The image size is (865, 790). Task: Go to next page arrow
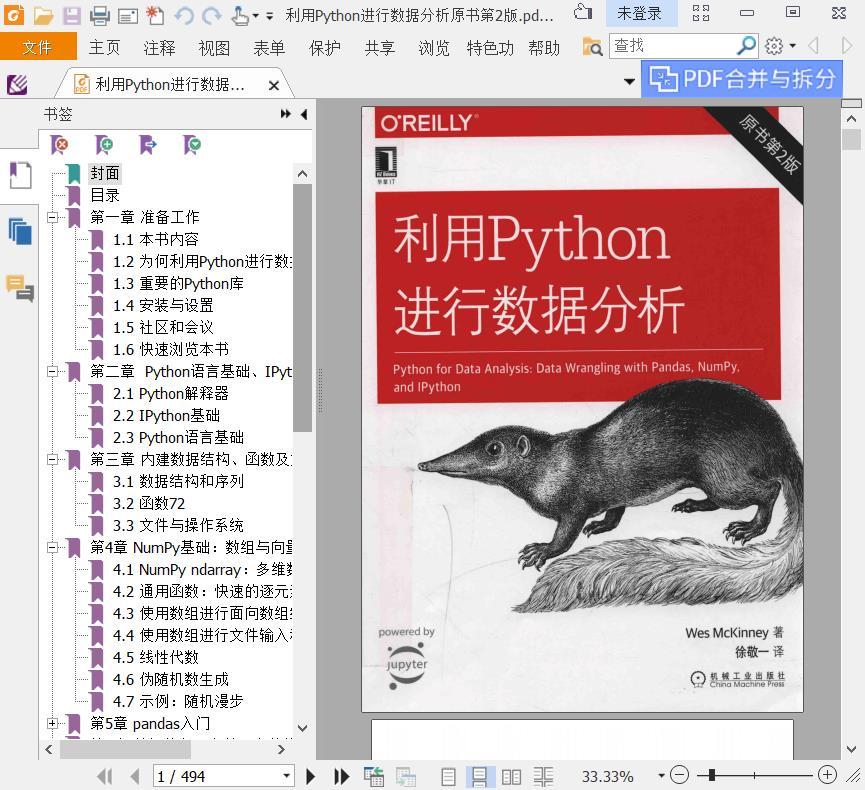click(311, 776)
